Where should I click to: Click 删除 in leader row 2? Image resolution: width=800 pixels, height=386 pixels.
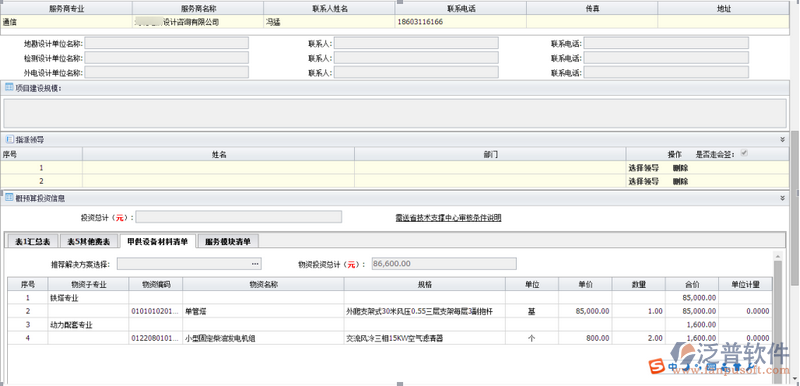pos(680,181)
